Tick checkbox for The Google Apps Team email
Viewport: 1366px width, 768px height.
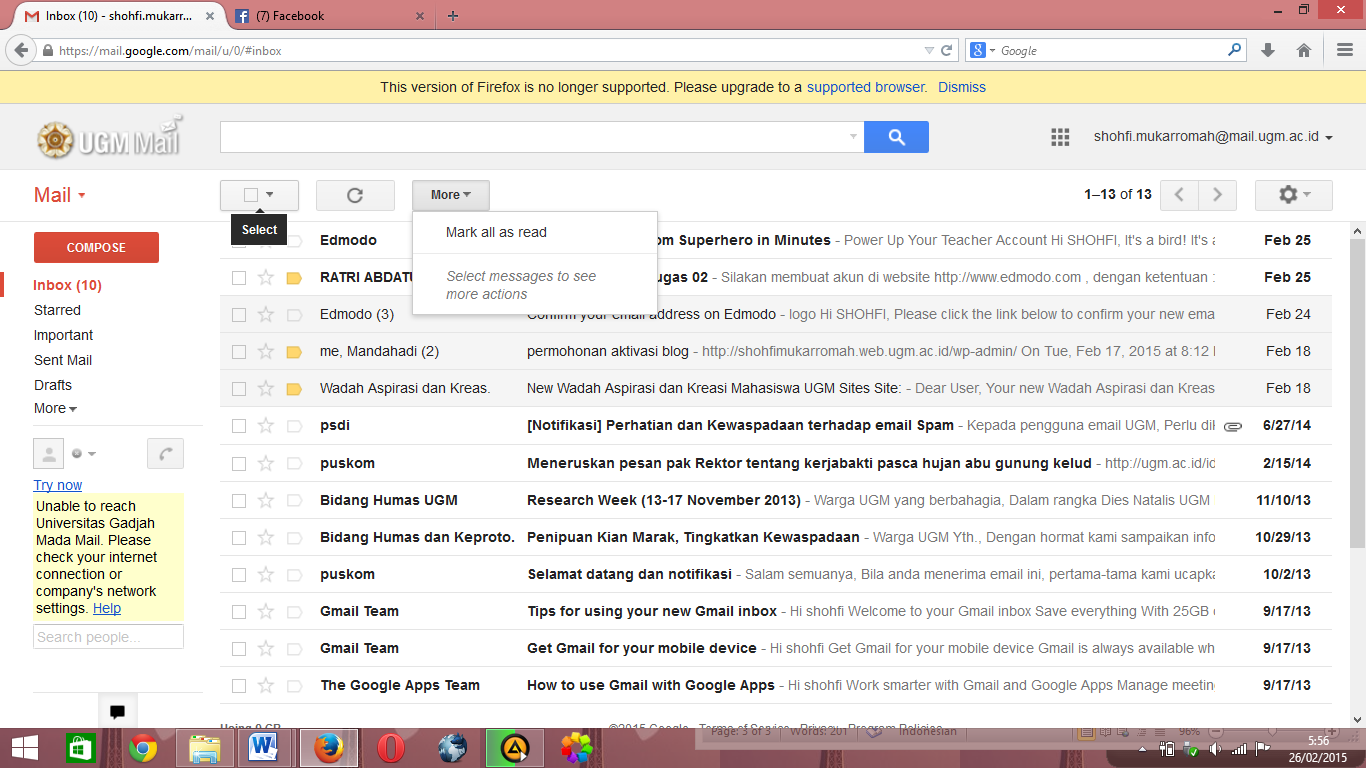tap(239, 685)
